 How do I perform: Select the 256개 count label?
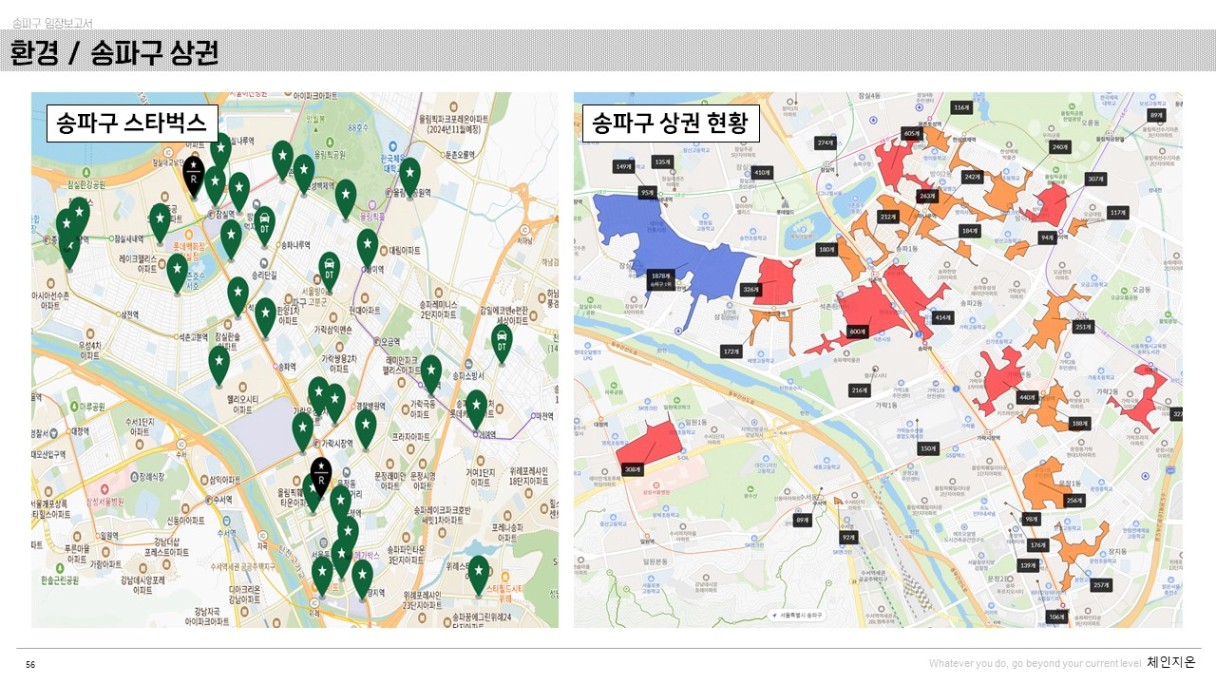[x=1074, y=500]
